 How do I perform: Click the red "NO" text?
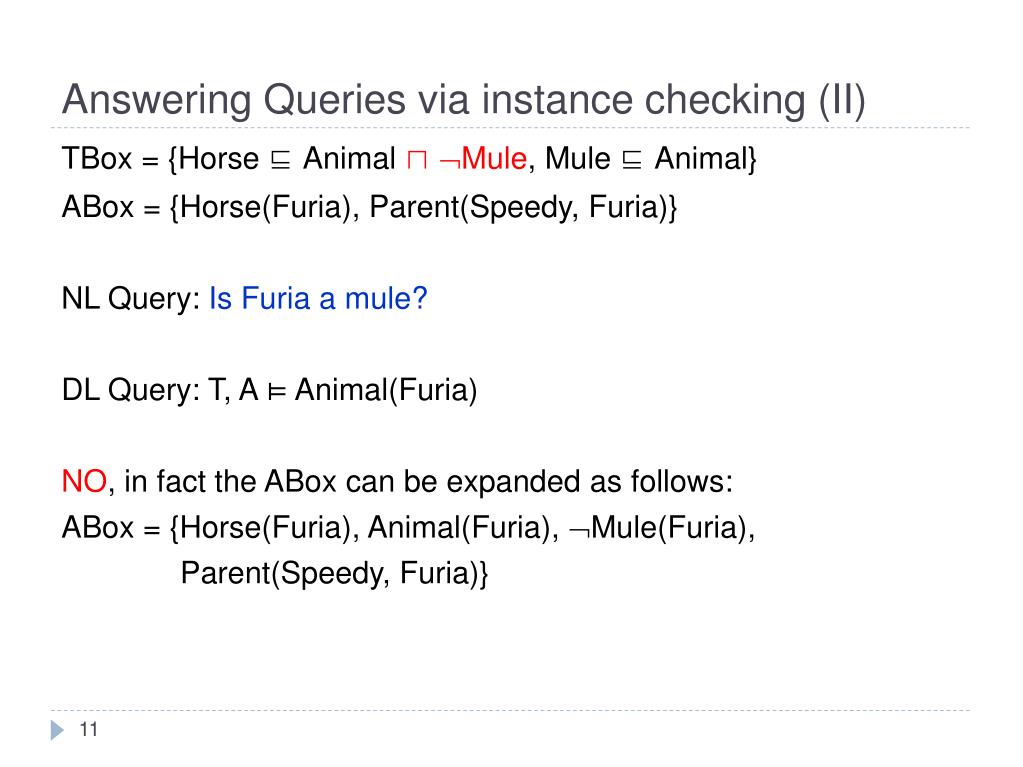click(x=84, y=481)
